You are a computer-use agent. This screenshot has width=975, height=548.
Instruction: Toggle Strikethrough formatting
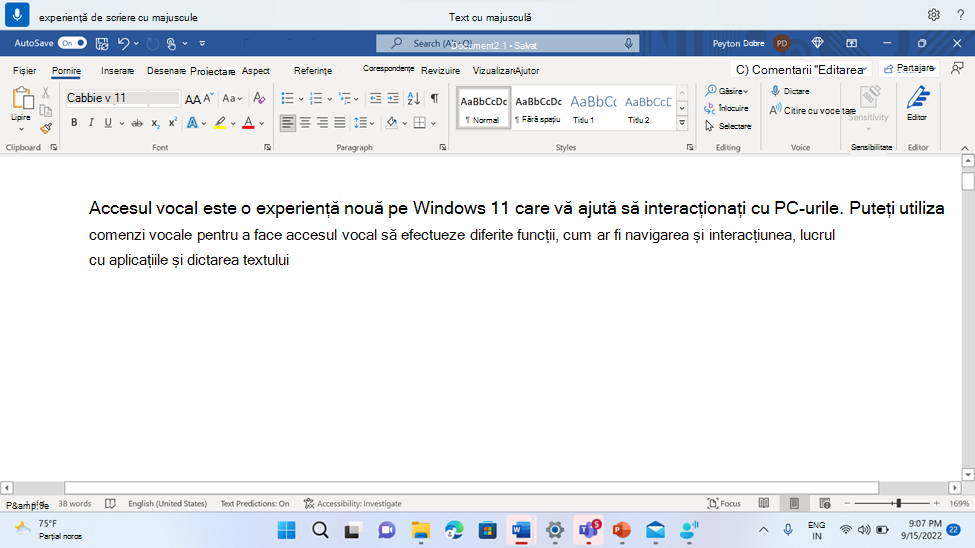(137, 123)
